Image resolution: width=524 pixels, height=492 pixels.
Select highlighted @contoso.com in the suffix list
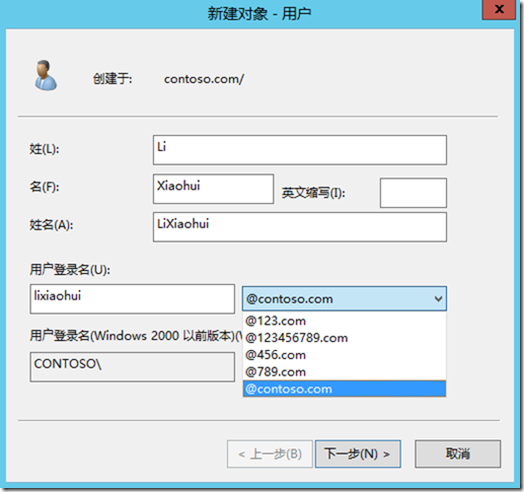point(344,389)
